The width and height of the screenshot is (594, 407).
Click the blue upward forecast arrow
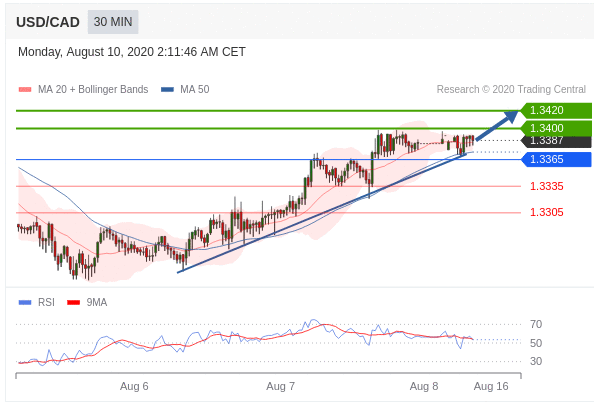[x=497, y=125]
